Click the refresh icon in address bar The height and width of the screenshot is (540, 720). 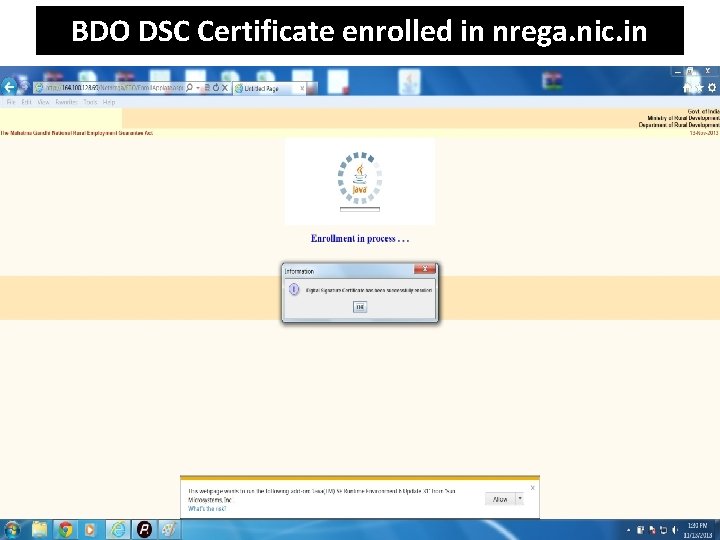pyautogui.click(x=215, y=88)
